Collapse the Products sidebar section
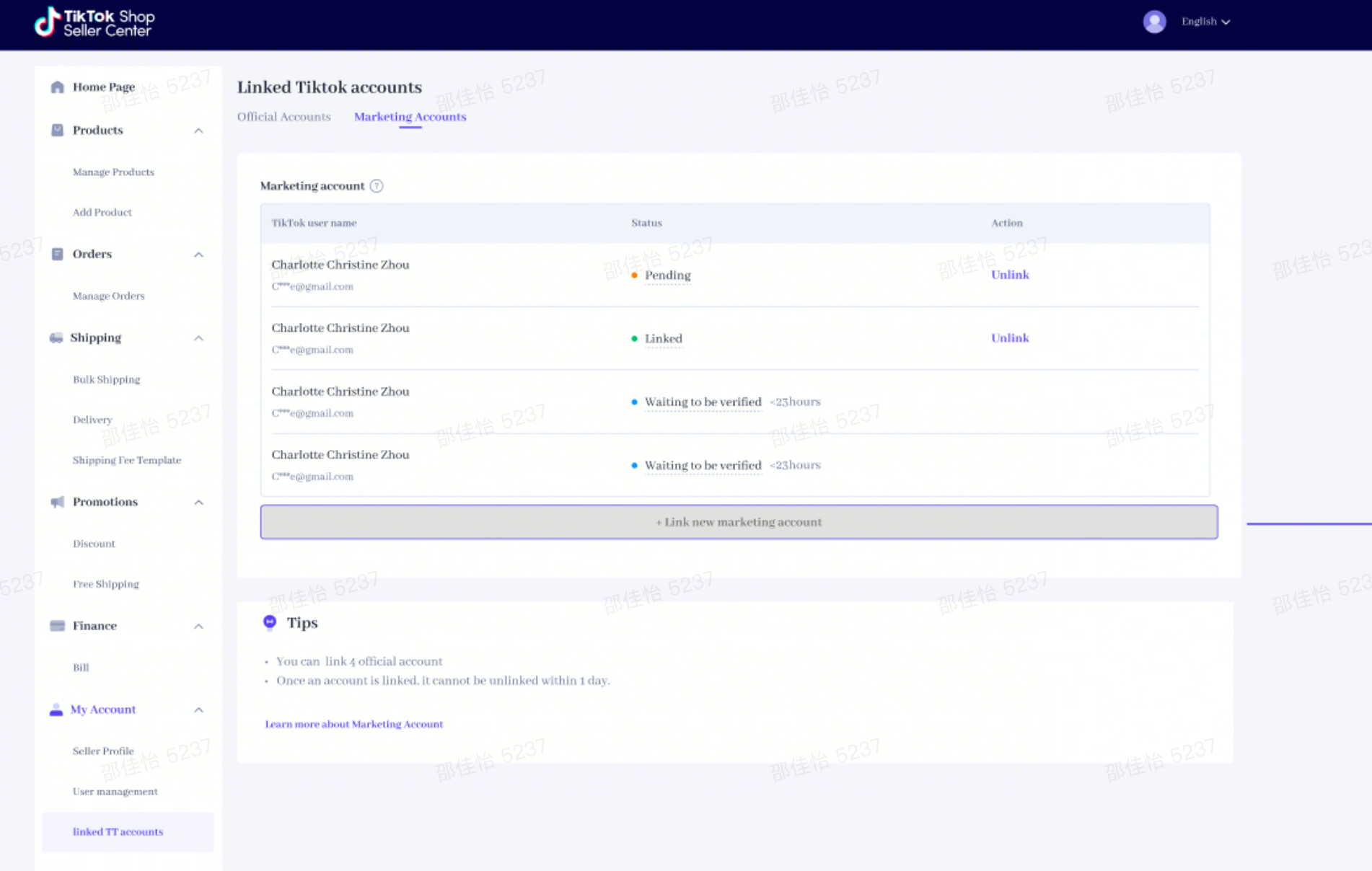This screenshot has height=871, width=1372. (x=198, y=131)
